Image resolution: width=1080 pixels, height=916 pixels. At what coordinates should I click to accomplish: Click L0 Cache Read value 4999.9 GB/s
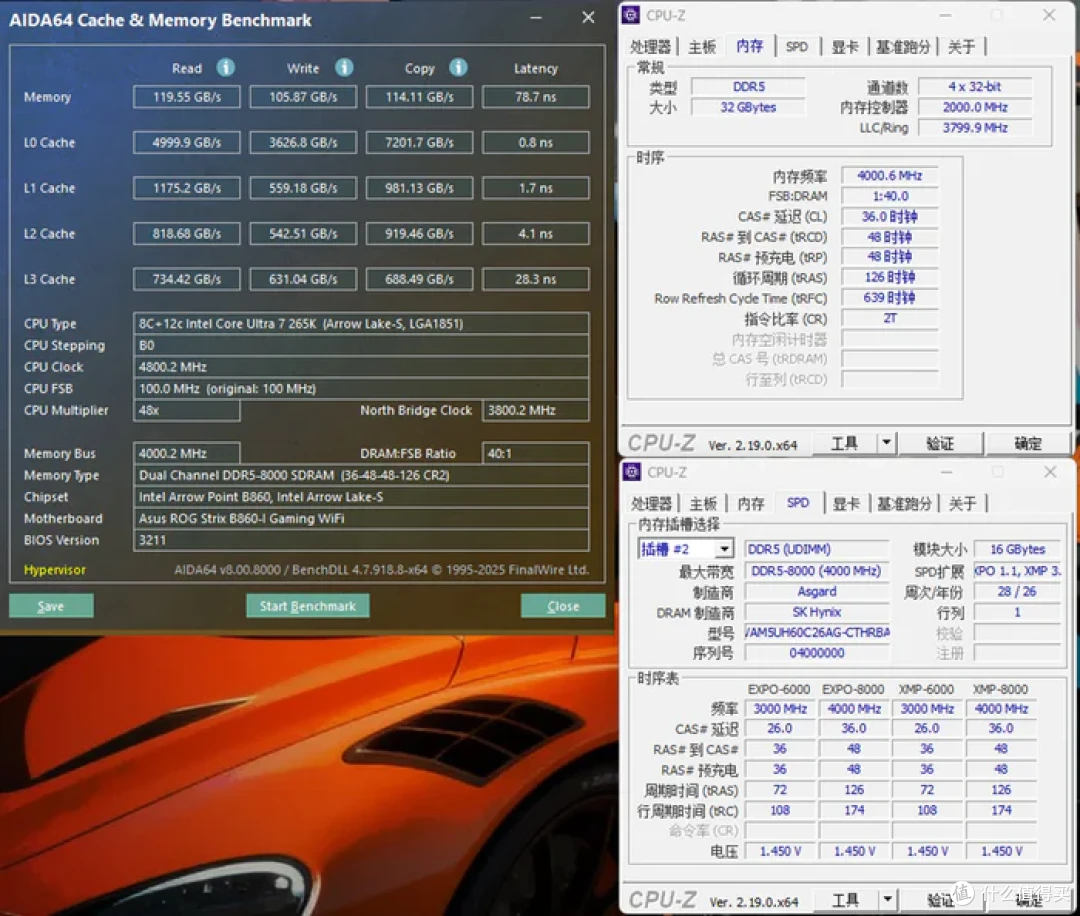187,143
